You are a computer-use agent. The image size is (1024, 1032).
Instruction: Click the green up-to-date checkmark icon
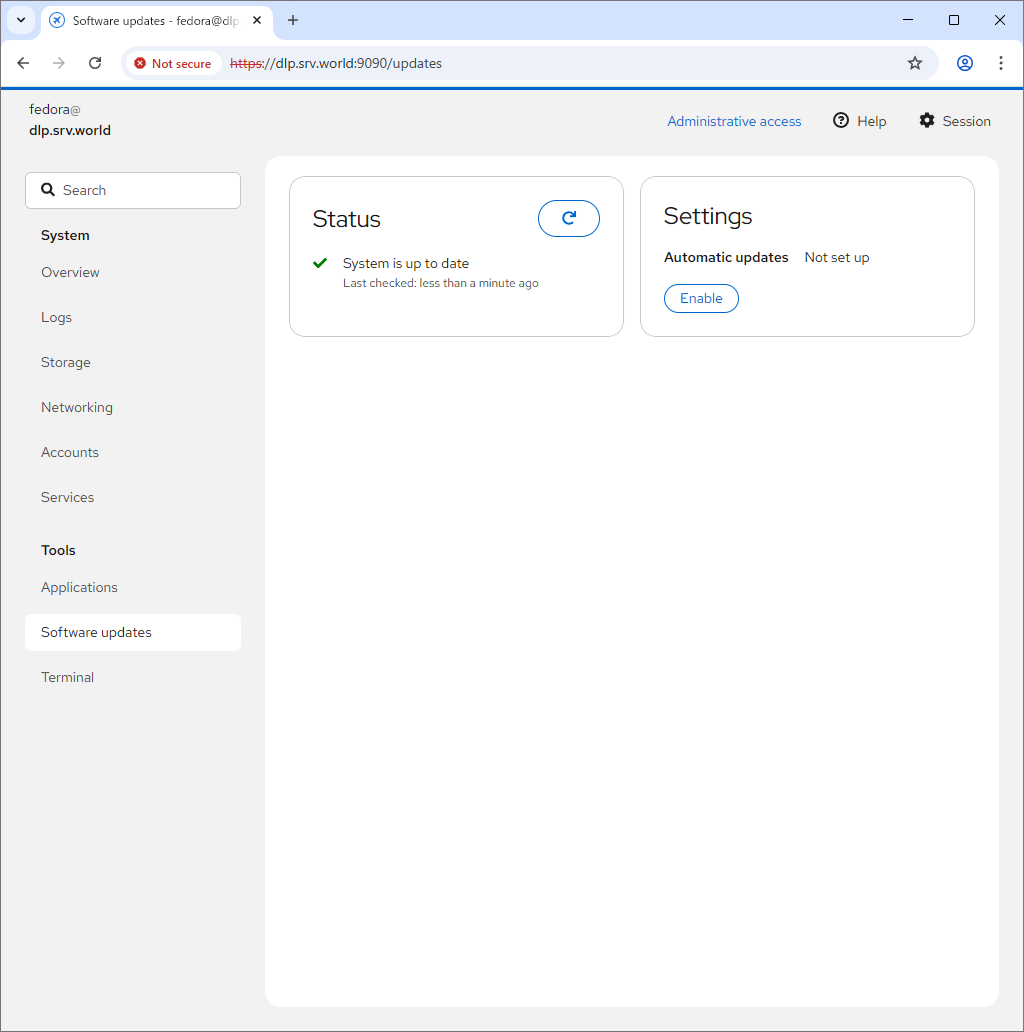click(x=320, y=263)
